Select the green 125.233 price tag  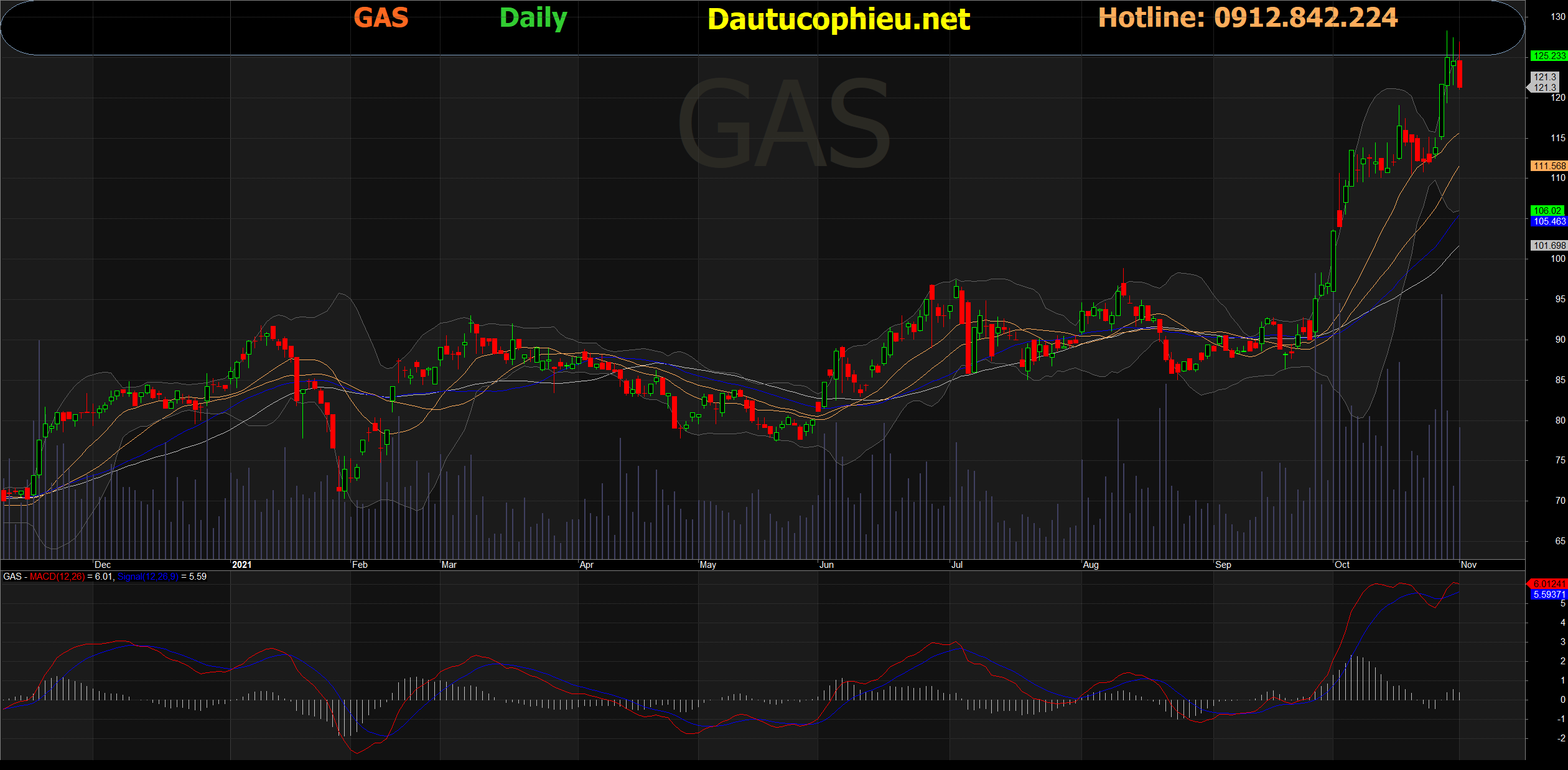pyautogui.click(x=1548, y=56)
